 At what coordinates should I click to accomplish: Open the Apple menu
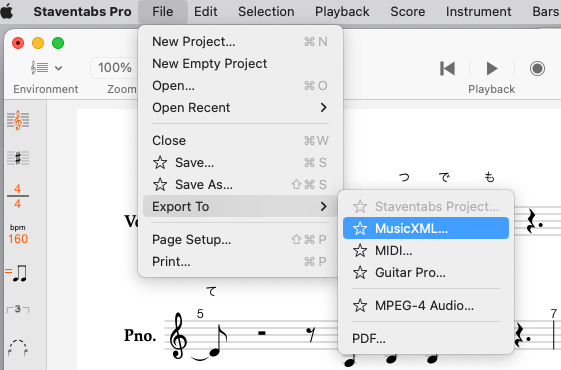click(x=6, y=11)
